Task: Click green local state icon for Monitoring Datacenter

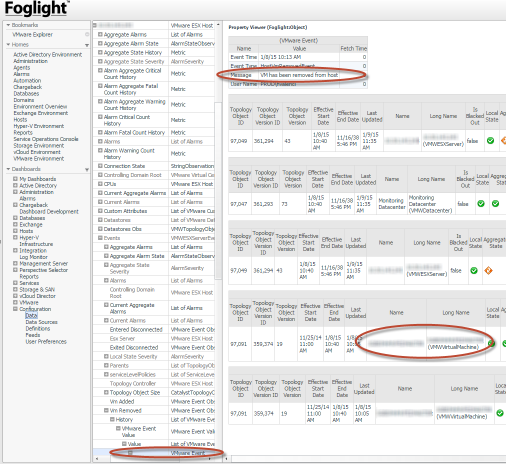Action: click(x=481, y=203)
